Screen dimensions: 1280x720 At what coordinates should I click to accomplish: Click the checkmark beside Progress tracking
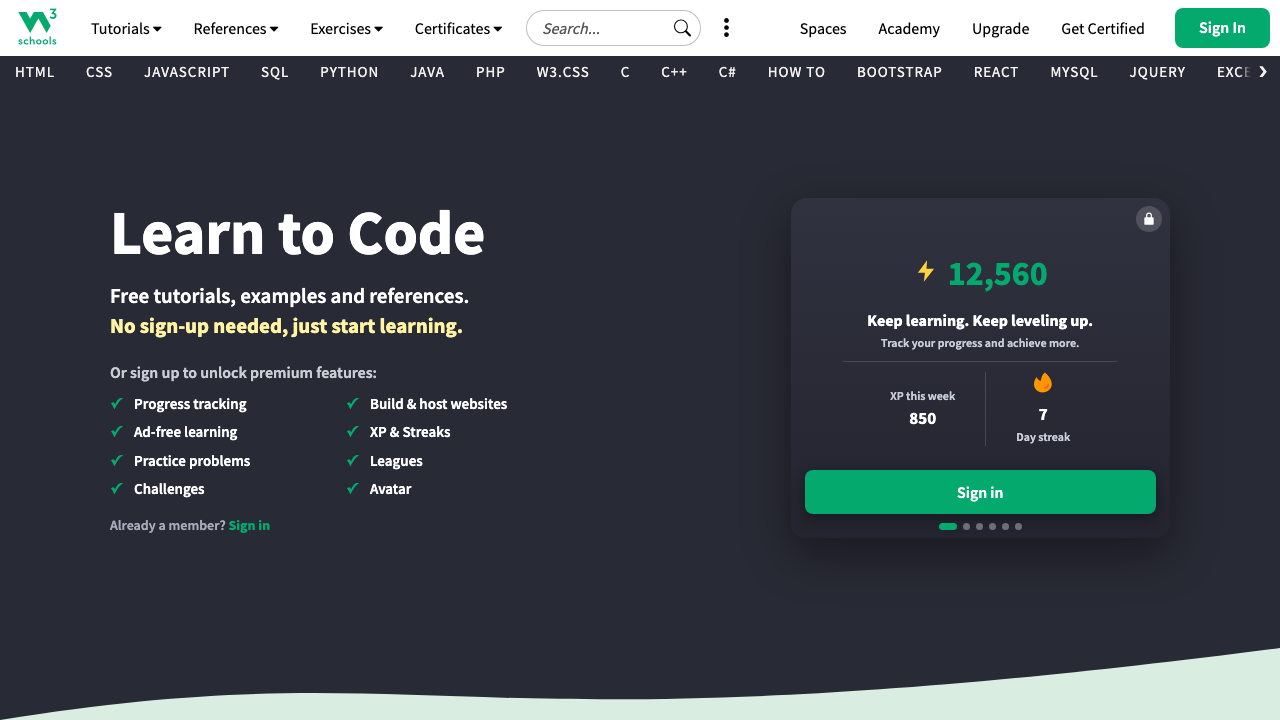[x=116, y=404]
